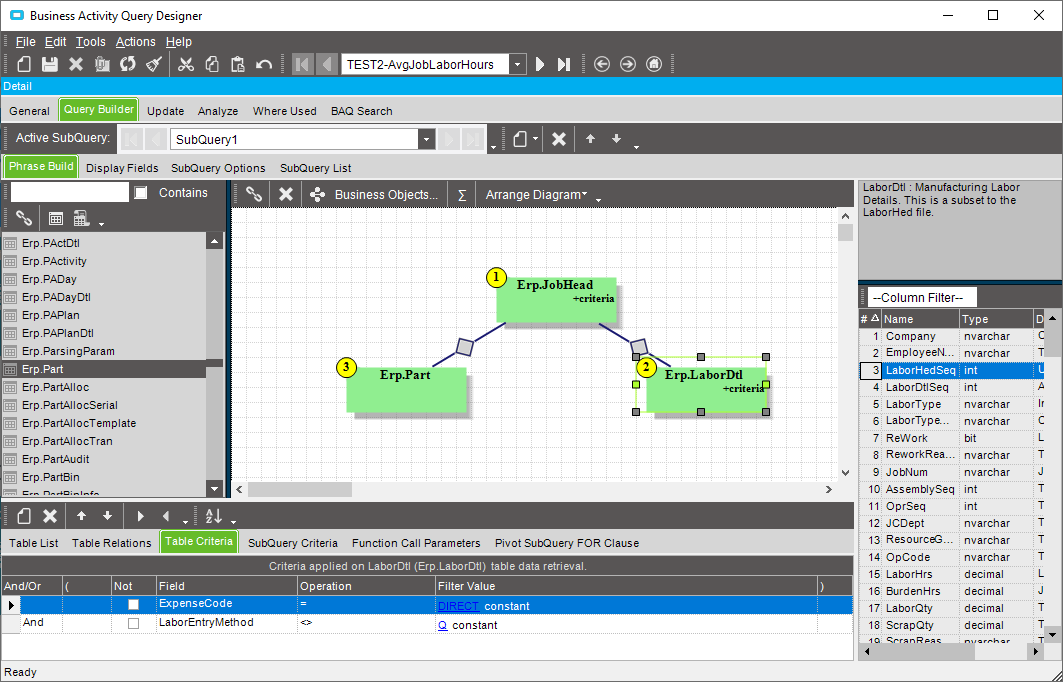Image resolution: width=1063 pixels, height=682 pixels.
Task: Open overflow options of the table list toolbar
Action: pos(102,222)
